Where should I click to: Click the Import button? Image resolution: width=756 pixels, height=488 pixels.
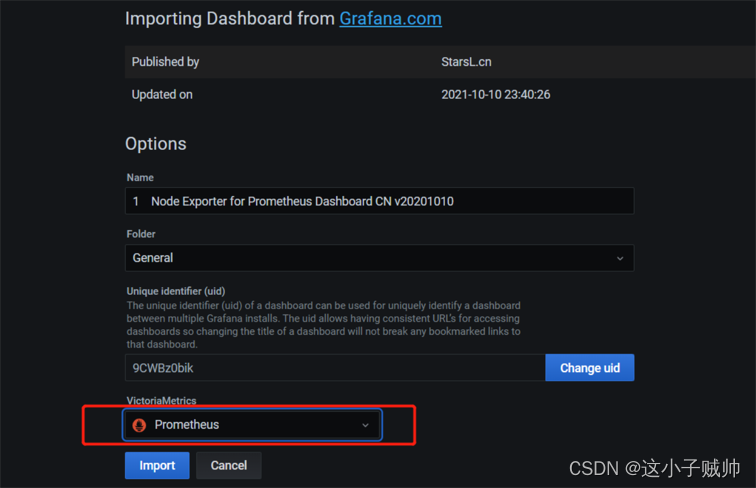coord(157,465)
